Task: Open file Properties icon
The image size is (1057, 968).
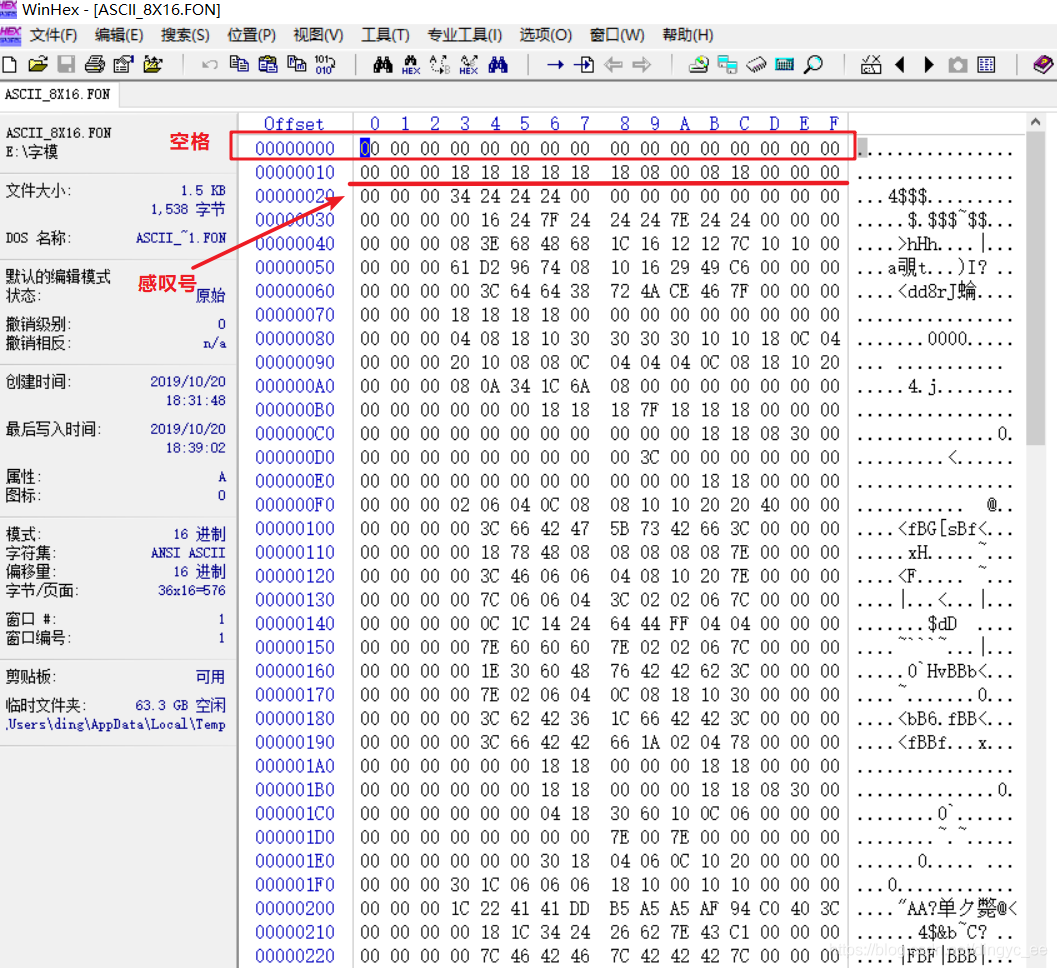Action: tap(123, 65)
